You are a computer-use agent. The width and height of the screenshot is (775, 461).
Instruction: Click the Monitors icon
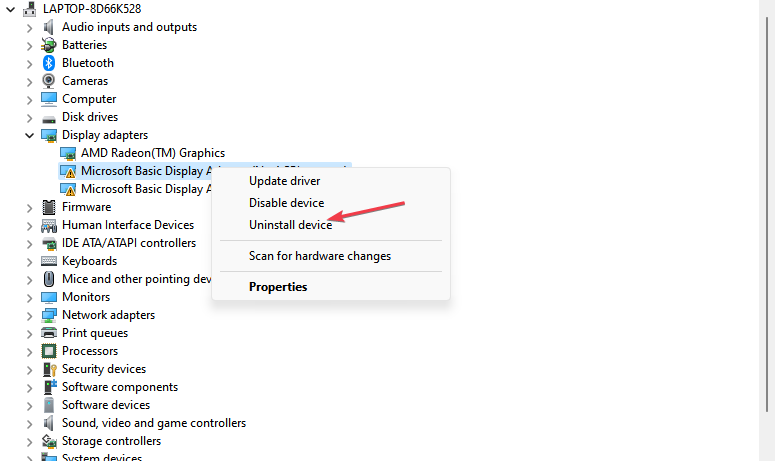(x=48, y=297)
